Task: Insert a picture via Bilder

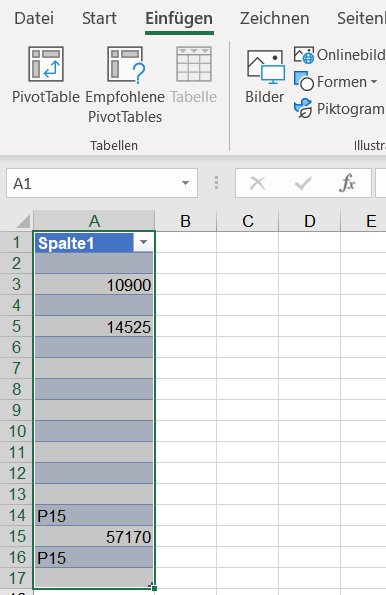Action: [x=265, y=77]
